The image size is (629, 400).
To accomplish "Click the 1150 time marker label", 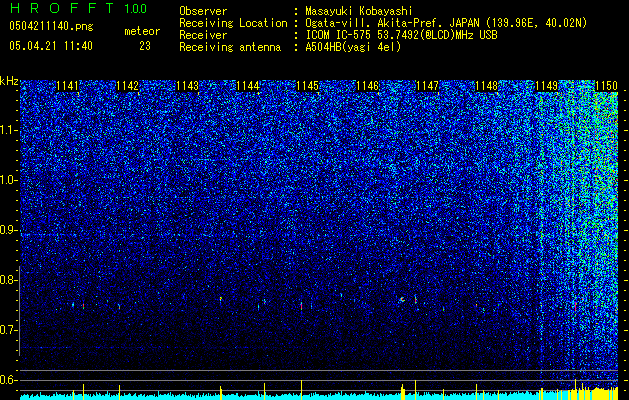I will pyautogui.click(x=606, y=86).
